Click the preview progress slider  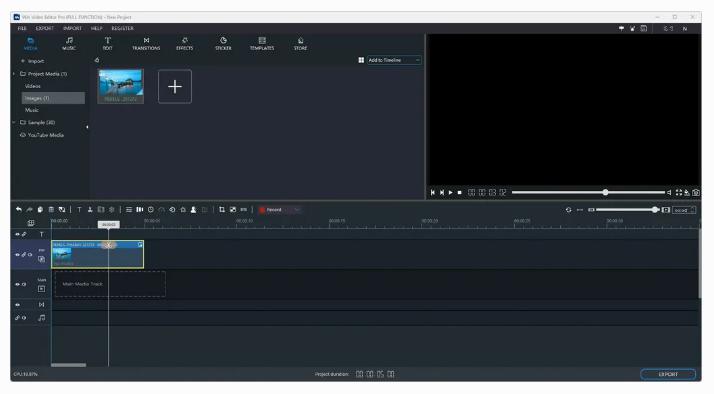click(x=588, y=192)
